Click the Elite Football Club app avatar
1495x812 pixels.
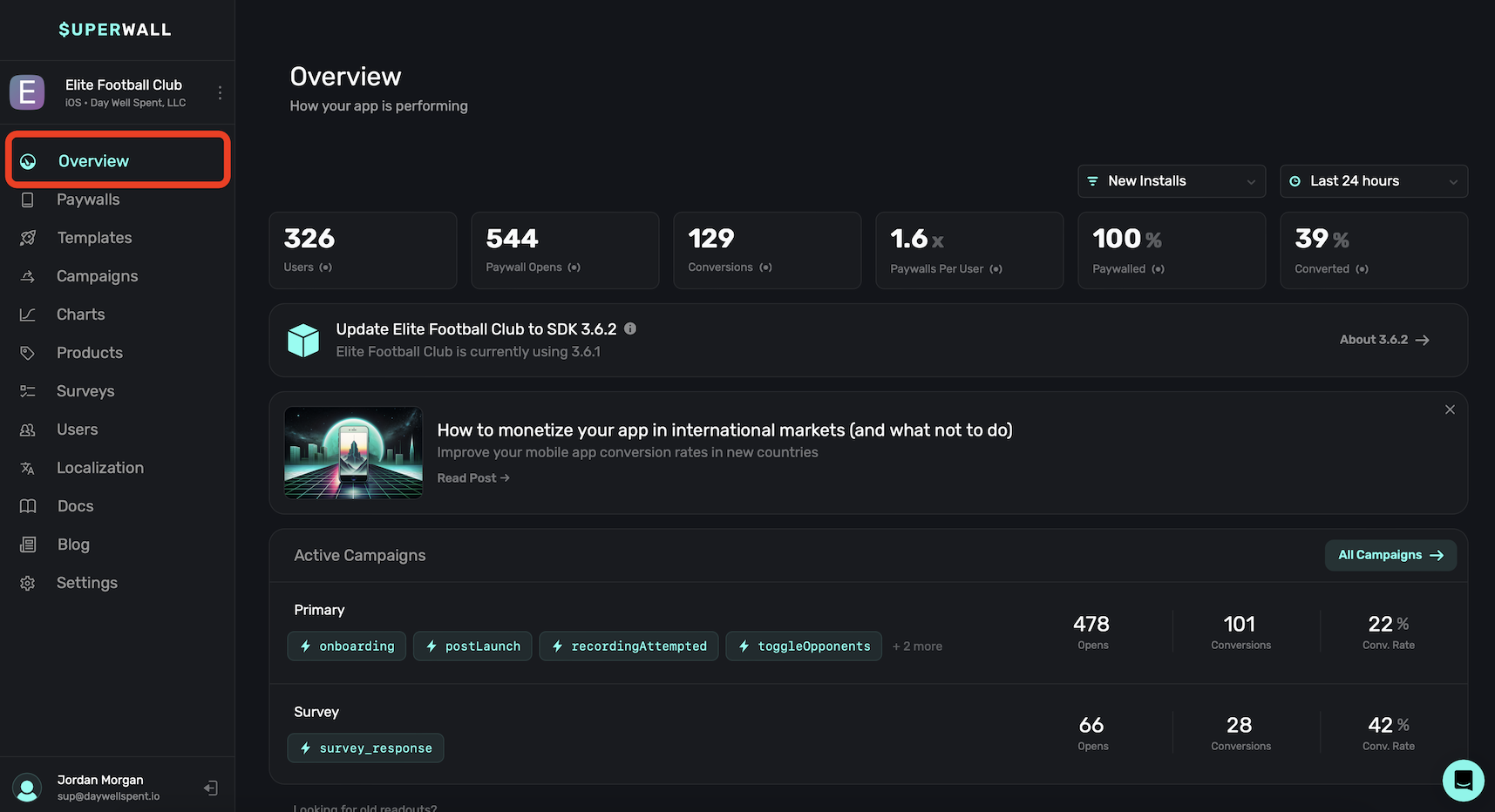27,92
